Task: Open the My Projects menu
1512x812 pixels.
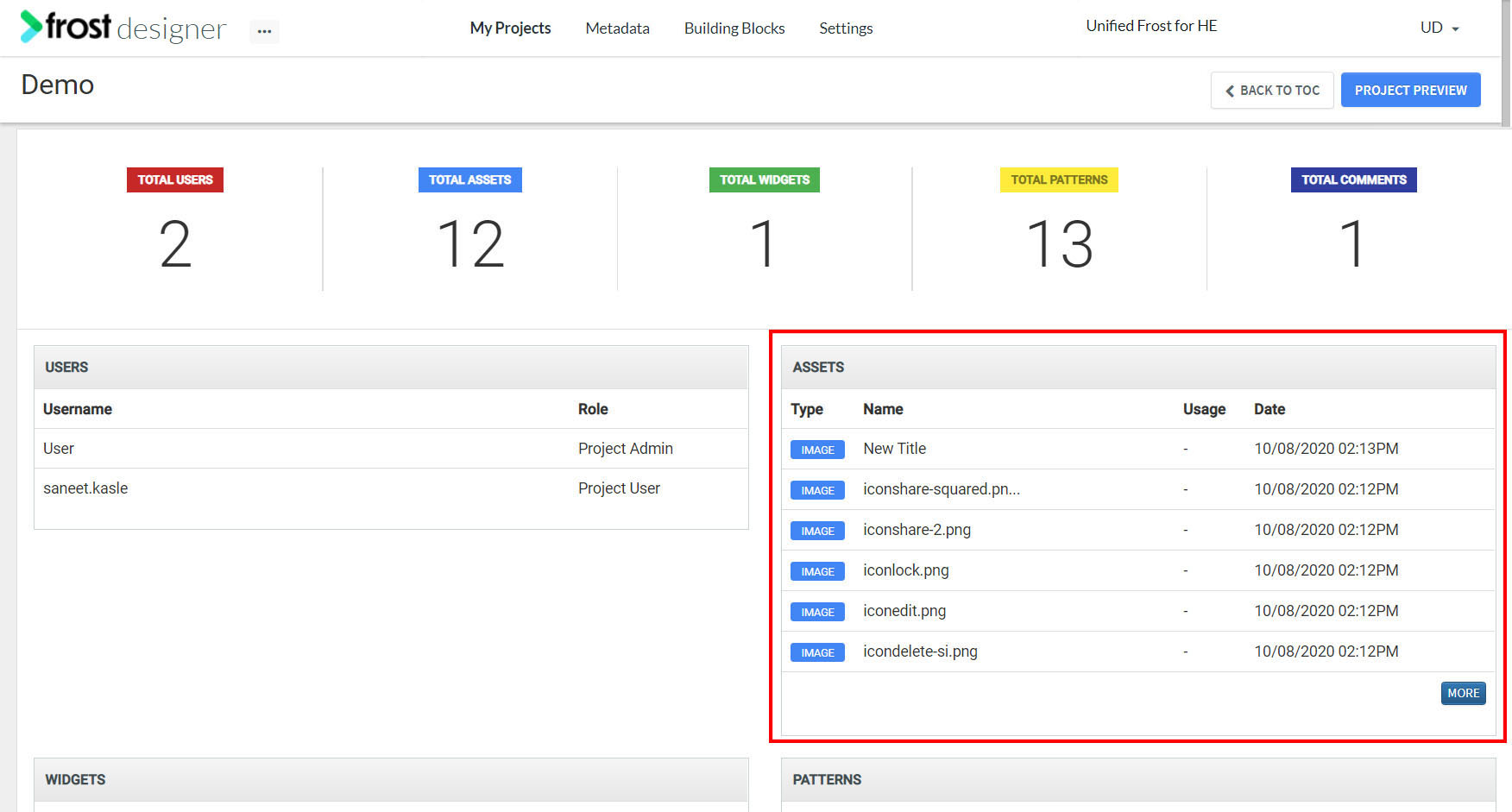Action: click(510, 28)
